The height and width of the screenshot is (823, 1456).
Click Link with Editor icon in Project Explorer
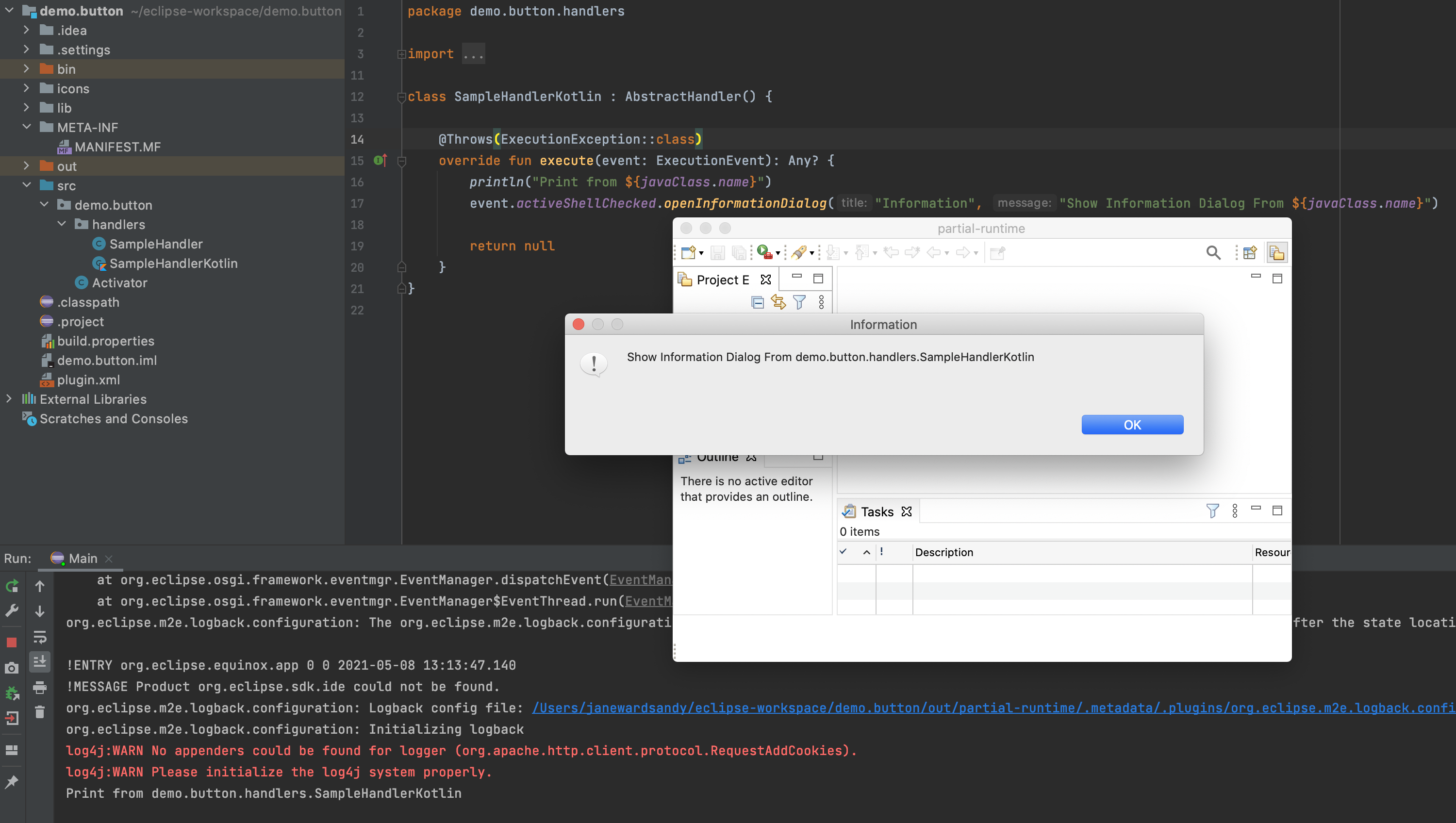point(778,302)
